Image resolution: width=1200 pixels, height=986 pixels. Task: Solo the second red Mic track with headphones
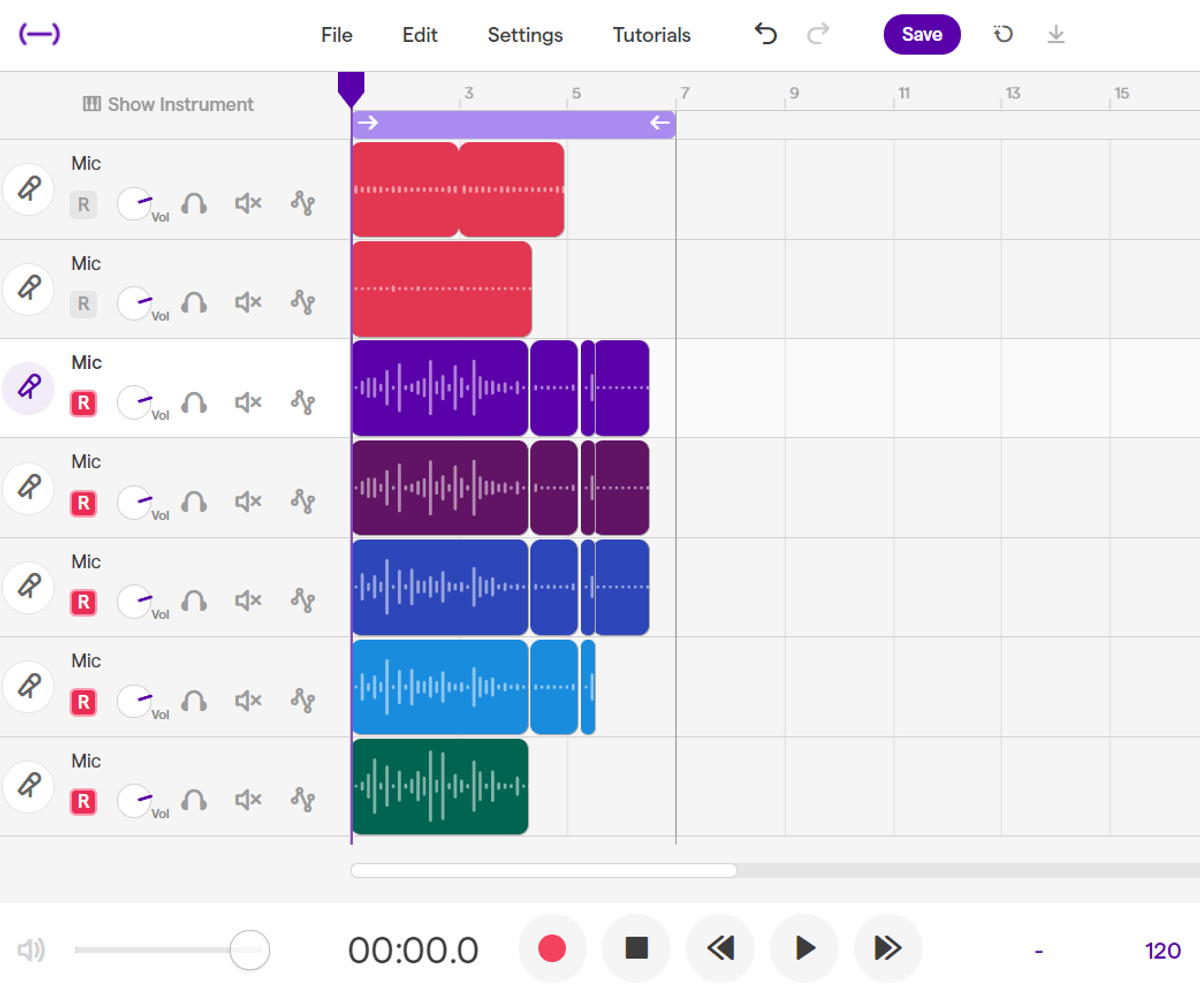(x=194, y=303)
